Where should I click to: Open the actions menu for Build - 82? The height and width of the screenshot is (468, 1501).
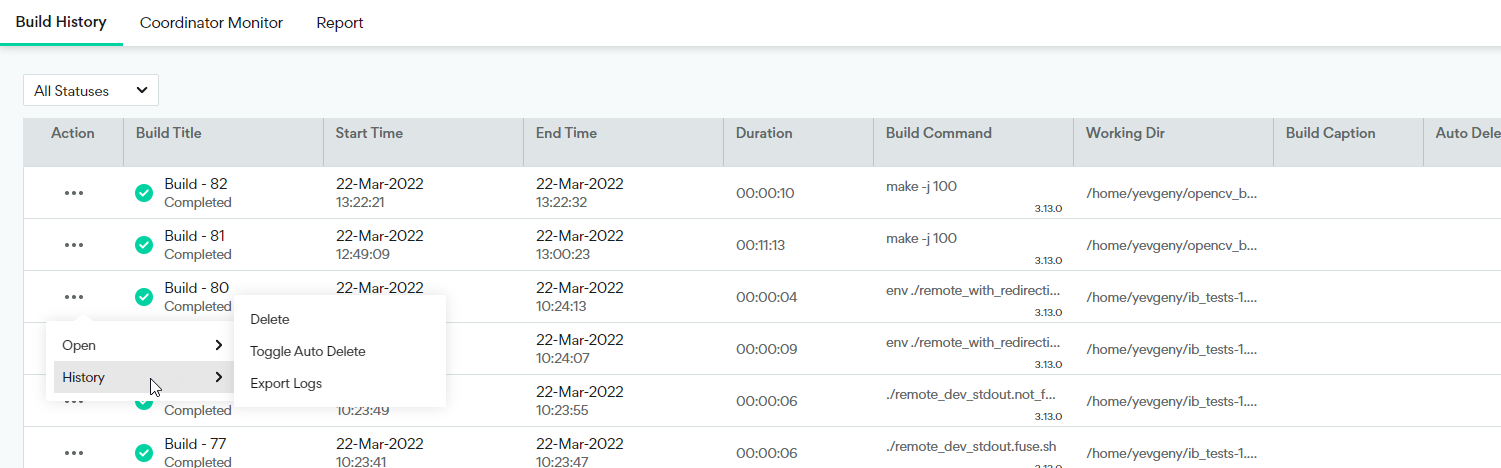pyautogui.click(x=73, y=193)
